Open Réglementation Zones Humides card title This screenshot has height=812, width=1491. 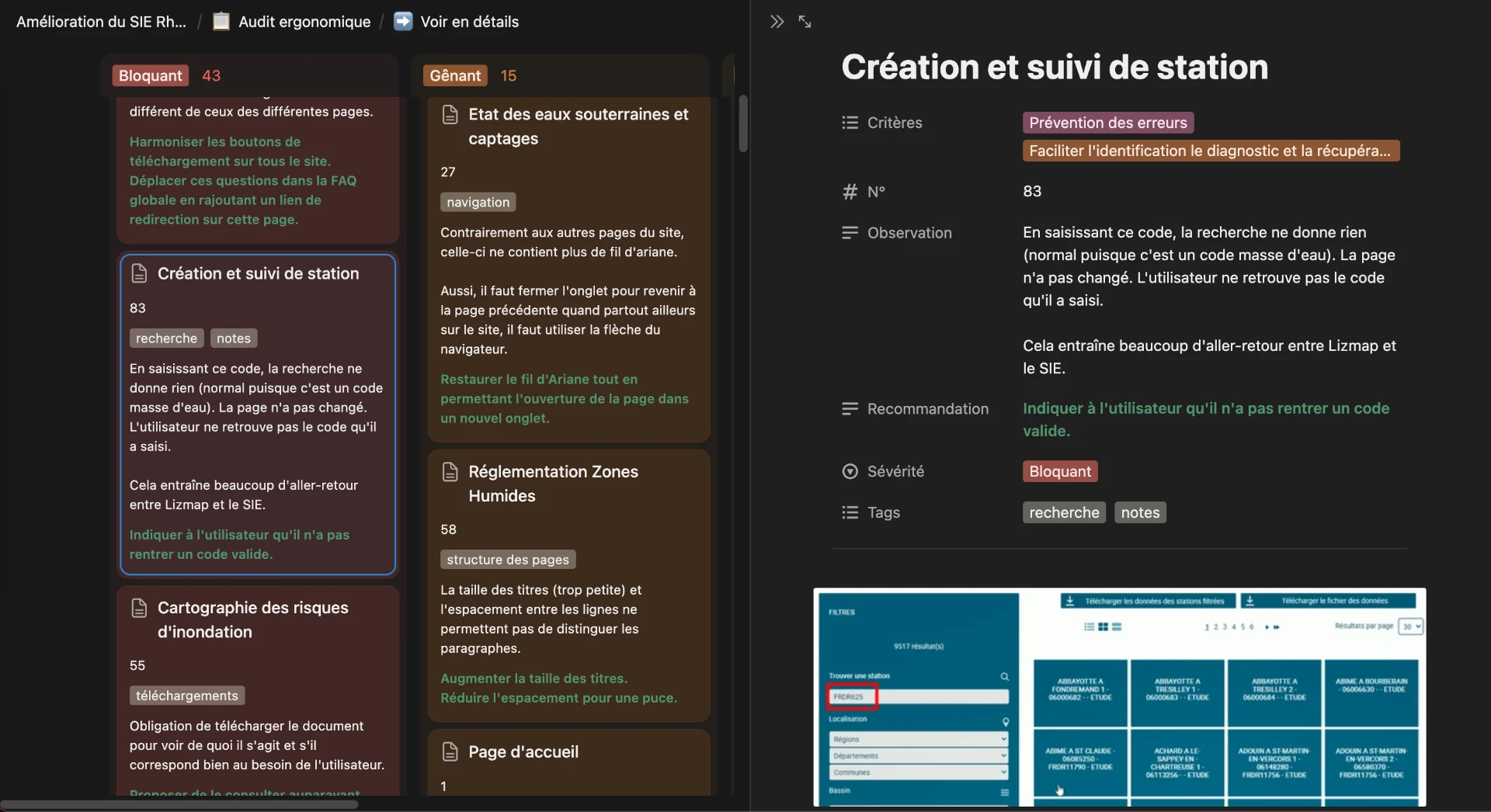553,484
